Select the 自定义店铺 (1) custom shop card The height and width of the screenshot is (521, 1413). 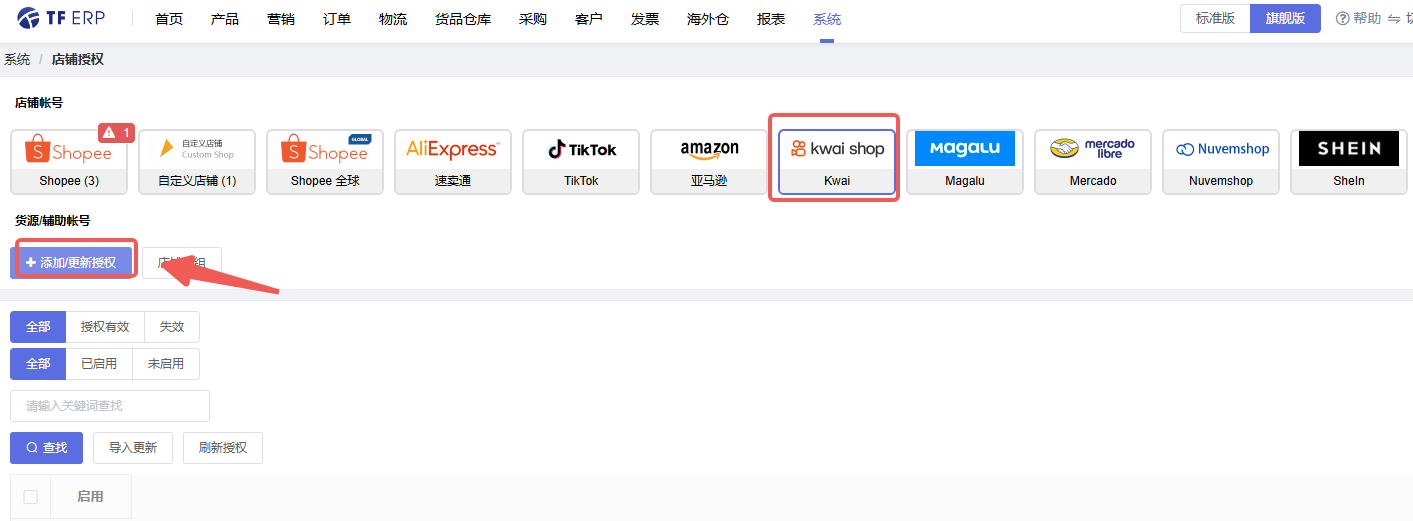(197, 162)
